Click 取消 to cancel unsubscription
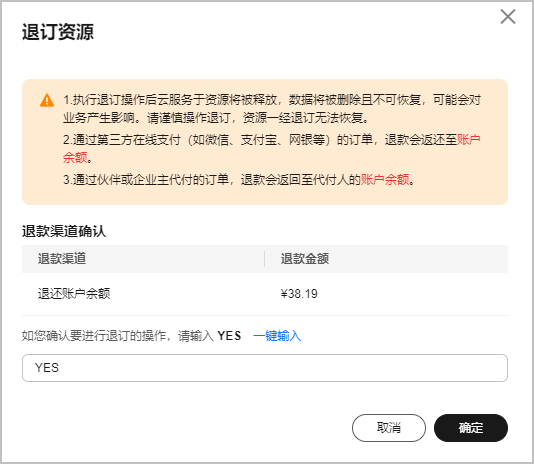The width and height of the screenshot is (534, 464). (389, 428)
